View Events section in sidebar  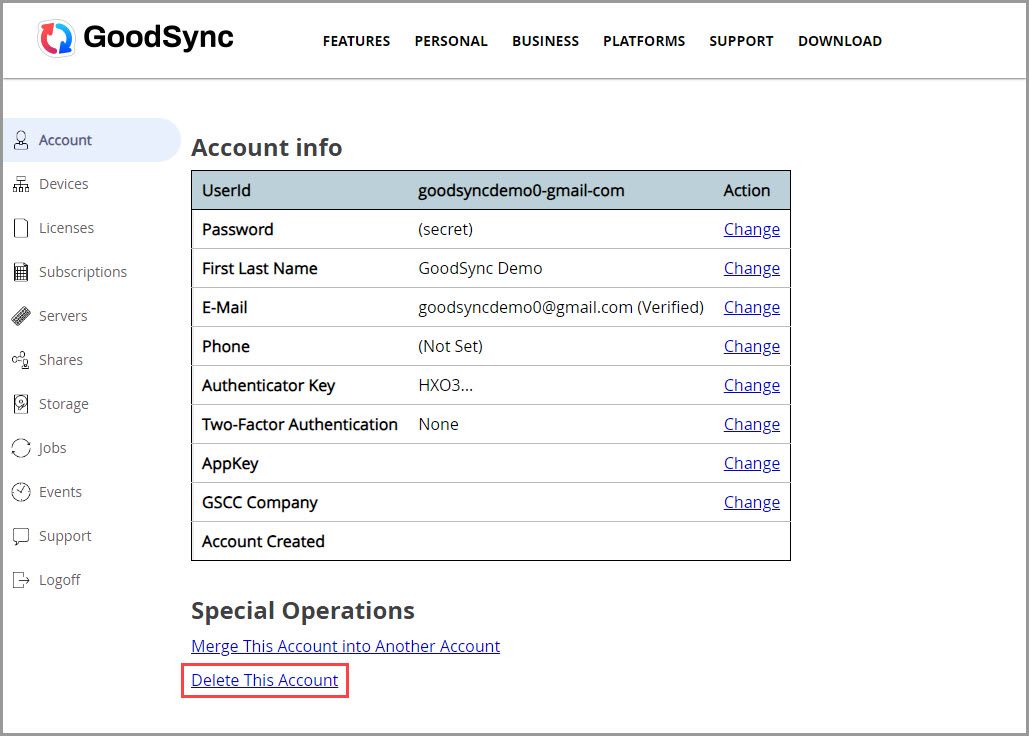pyautogui.click(x=60, y=491)
